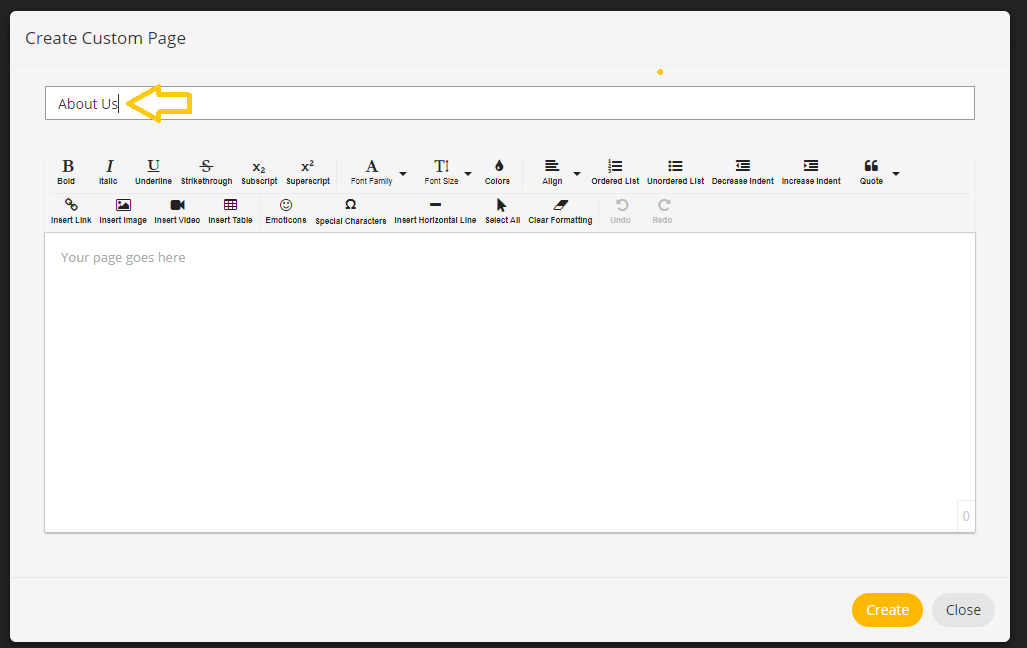Click Insert Video tool
Viewport: 1027px width, 648px height.
pos(177,212)
